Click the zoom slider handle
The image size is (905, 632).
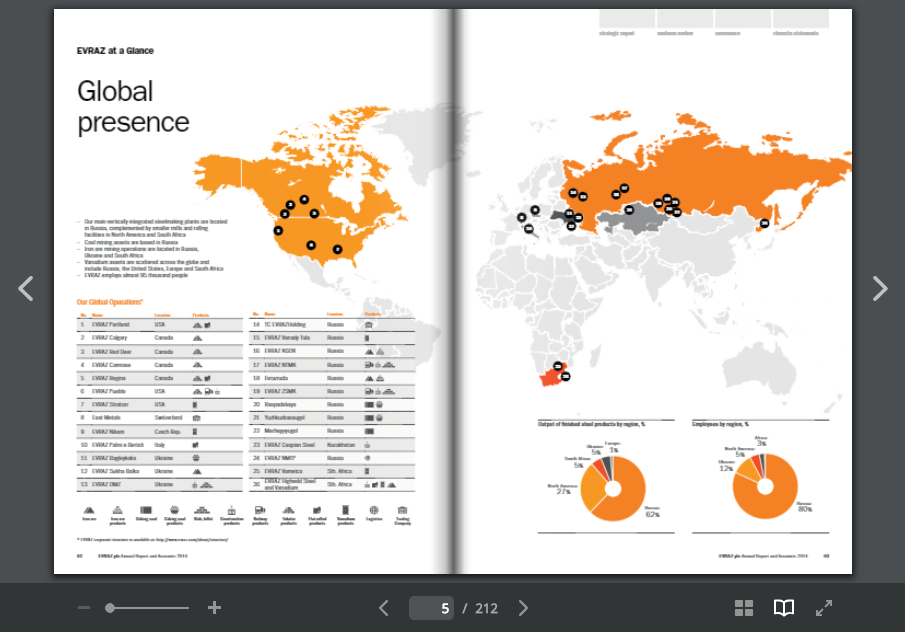pyautogui.click(x=110, y=608)
